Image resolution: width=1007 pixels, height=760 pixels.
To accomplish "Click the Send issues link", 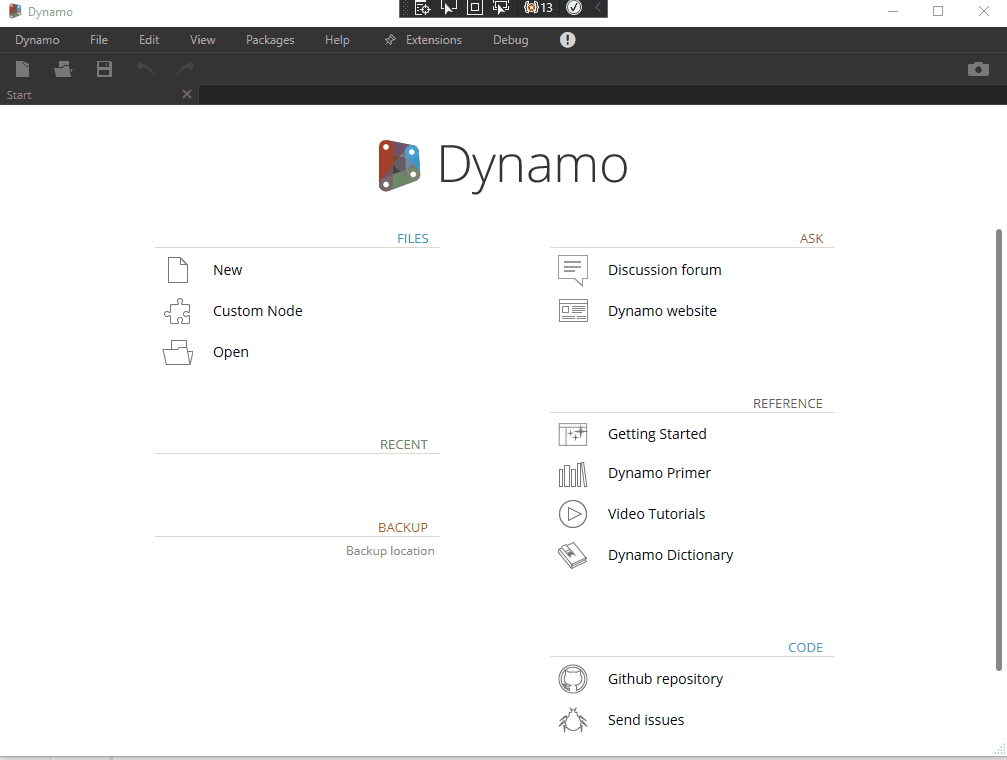I will [x=646, y=720].
